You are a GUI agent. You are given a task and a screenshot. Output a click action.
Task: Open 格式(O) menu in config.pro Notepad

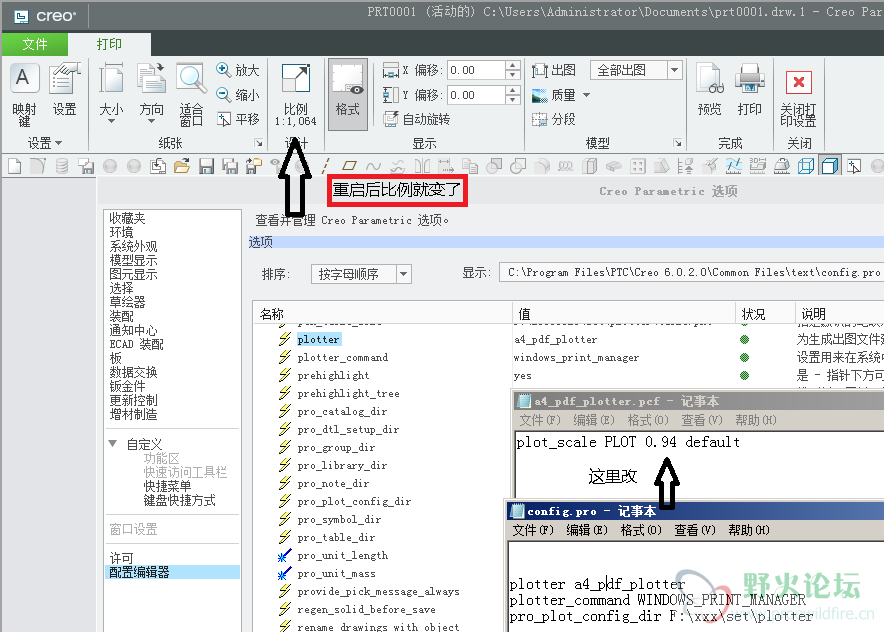[x=641, y=530]
